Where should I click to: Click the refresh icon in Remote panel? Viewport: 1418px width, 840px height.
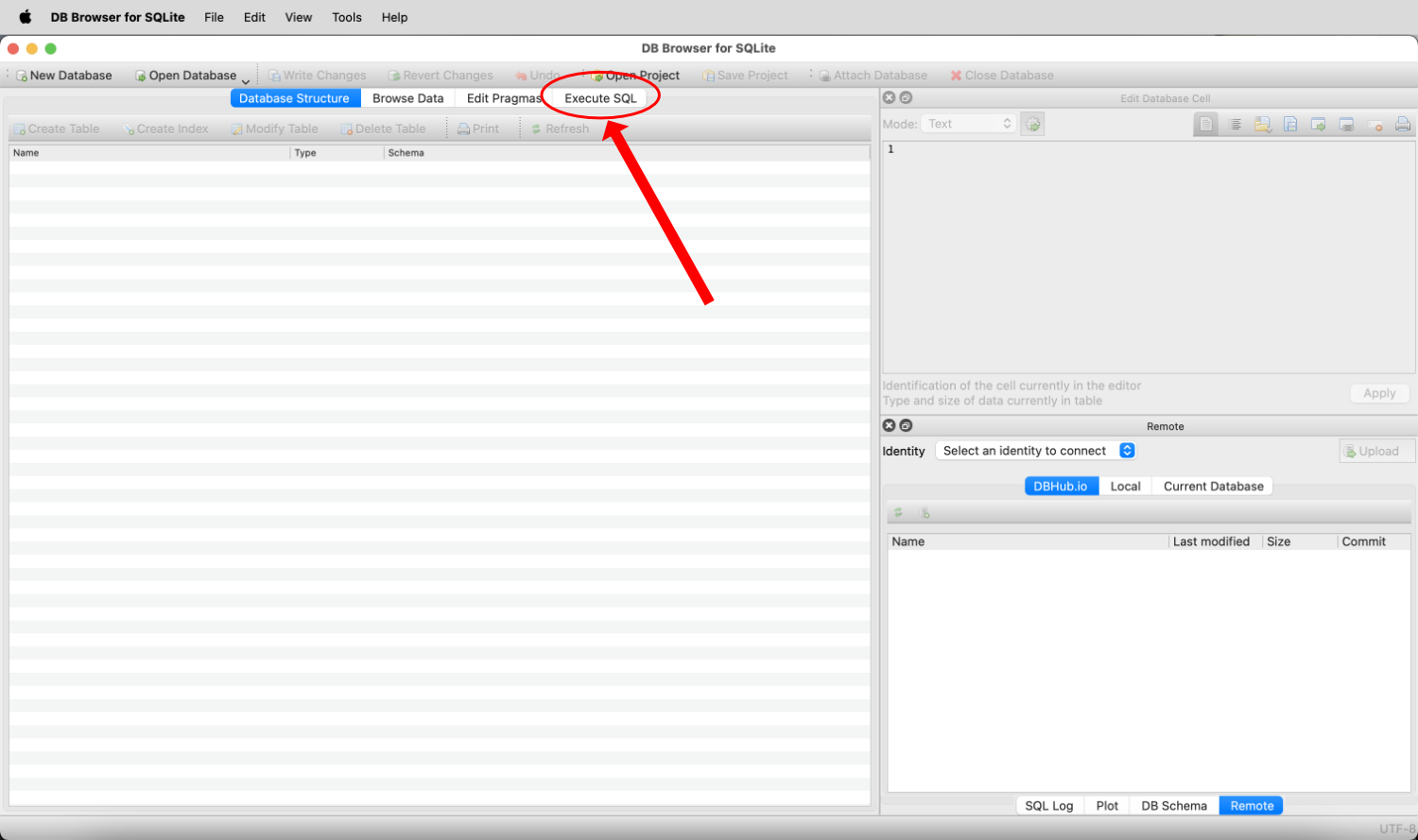(x=899, y=513)
